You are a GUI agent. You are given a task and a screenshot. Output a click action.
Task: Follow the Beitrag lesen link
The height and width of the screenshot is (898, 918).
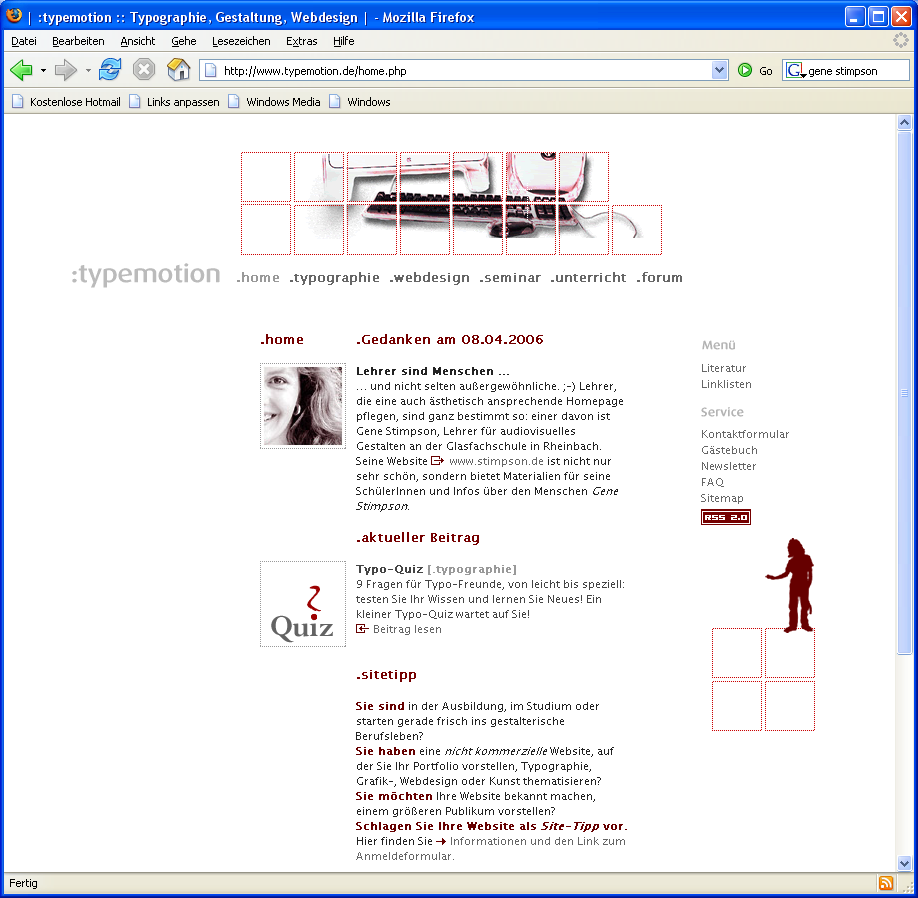pyautogui.click(x=406, y=629)
